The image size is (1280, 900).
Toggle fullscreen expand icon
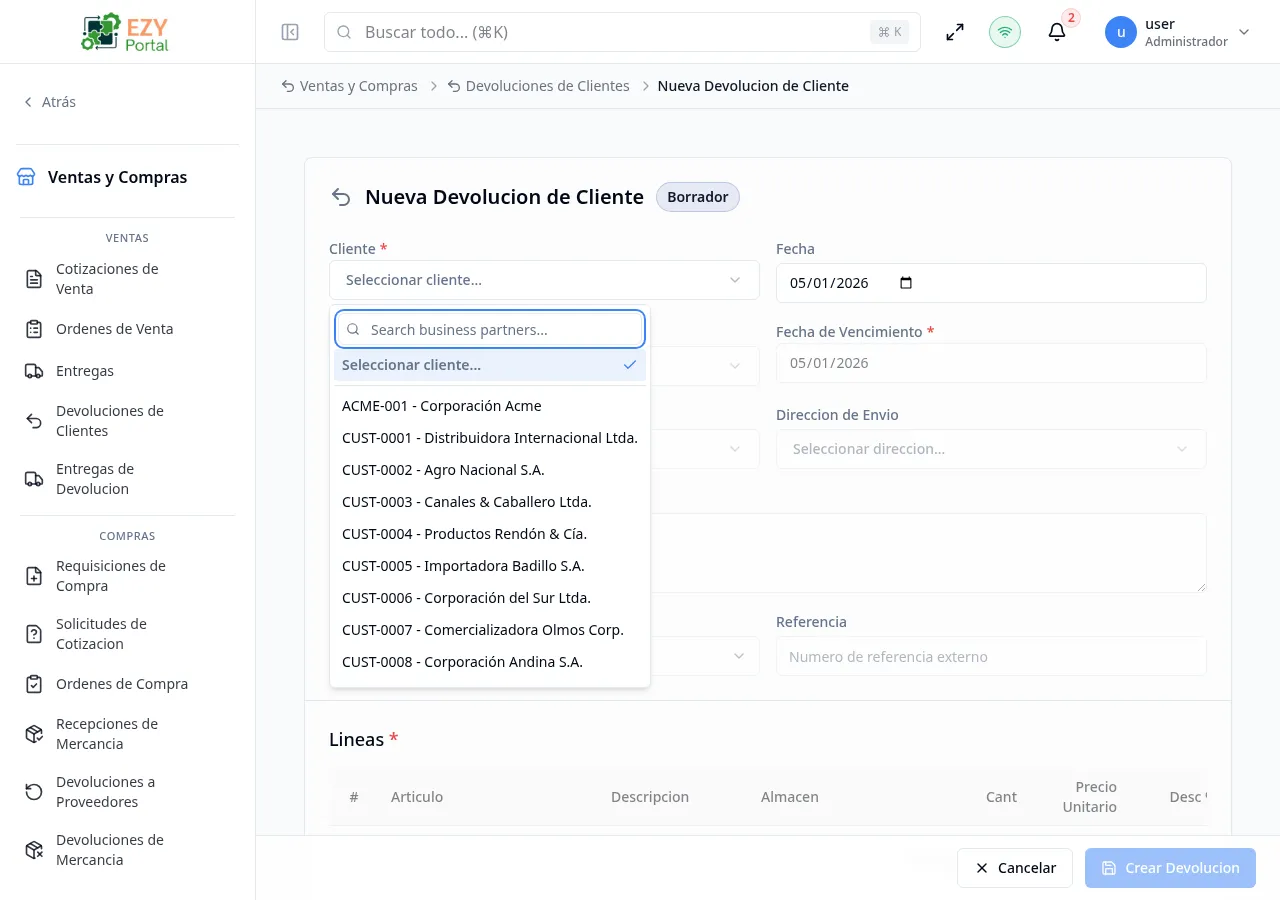click(955, 32)
